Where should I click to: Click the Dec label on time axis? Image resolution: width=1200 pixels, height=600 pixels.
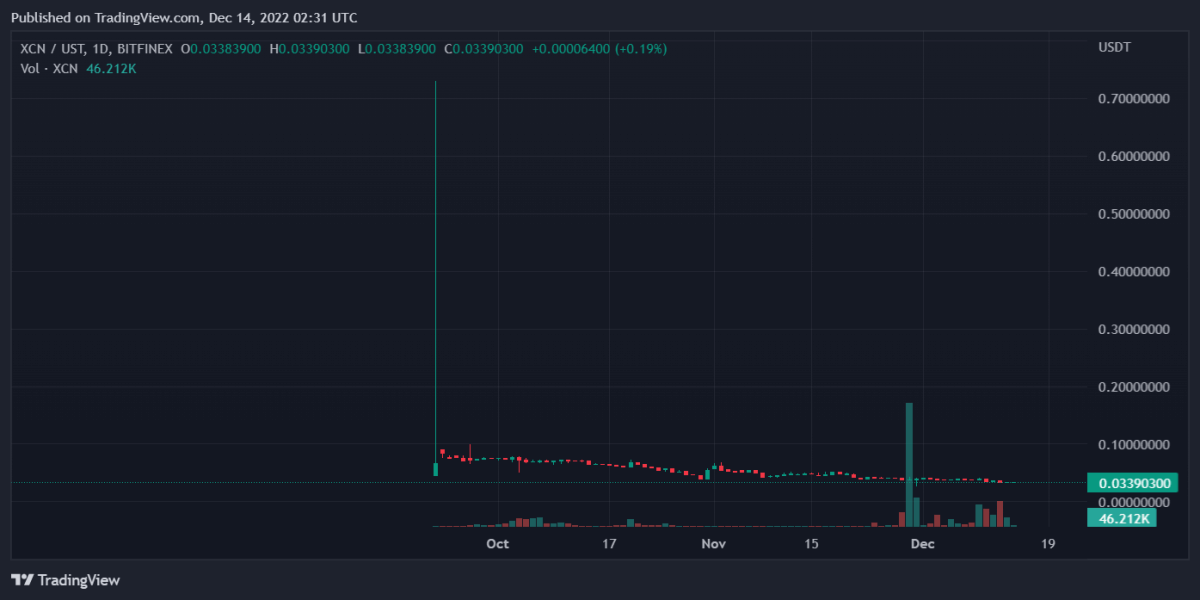[923, 544]
